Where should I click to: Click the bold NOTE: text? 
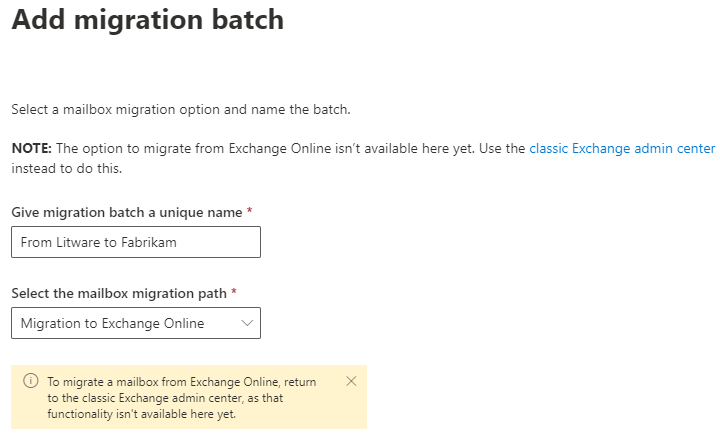[x=32, y=149]
